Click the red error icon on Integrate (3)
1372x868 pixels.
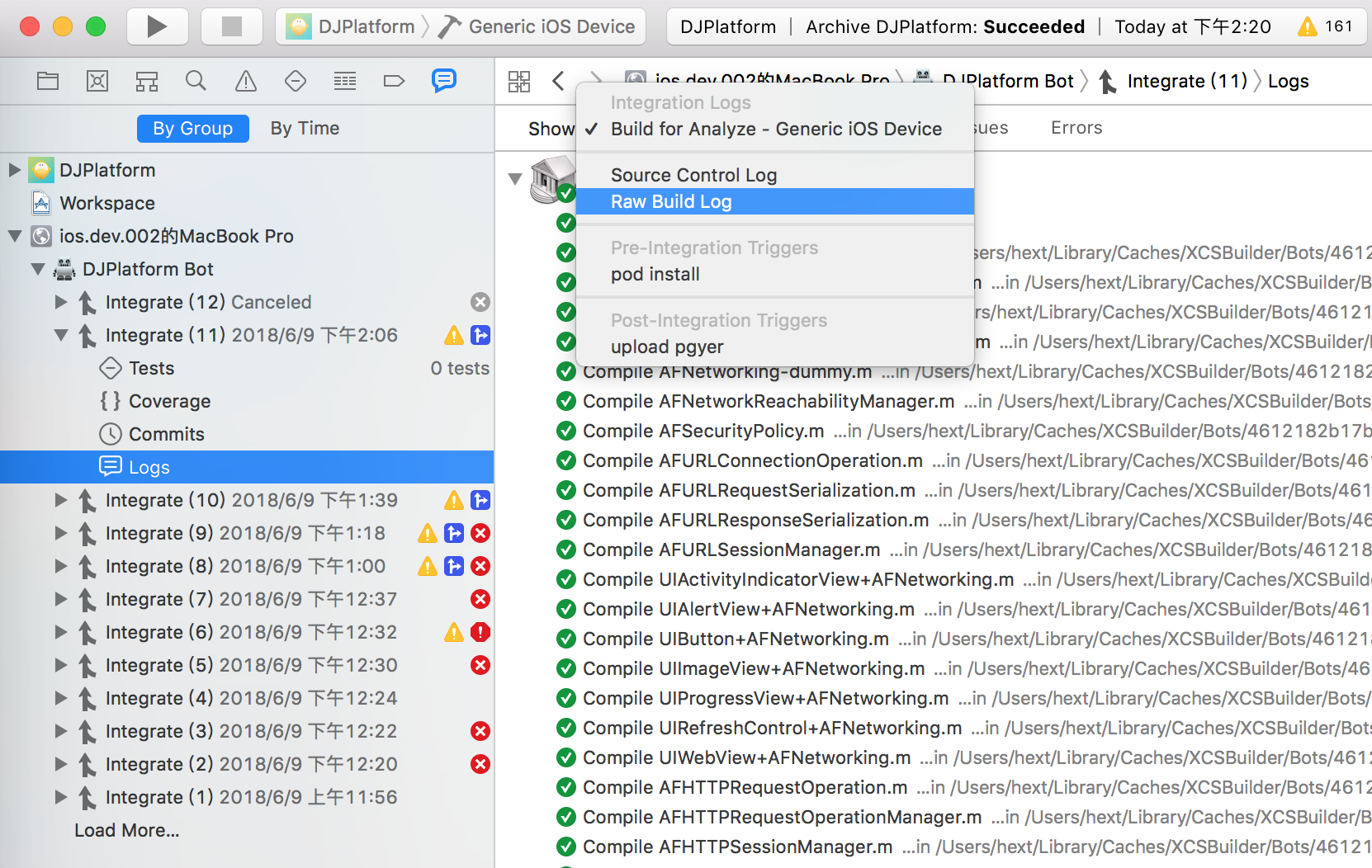coord(480,731)
